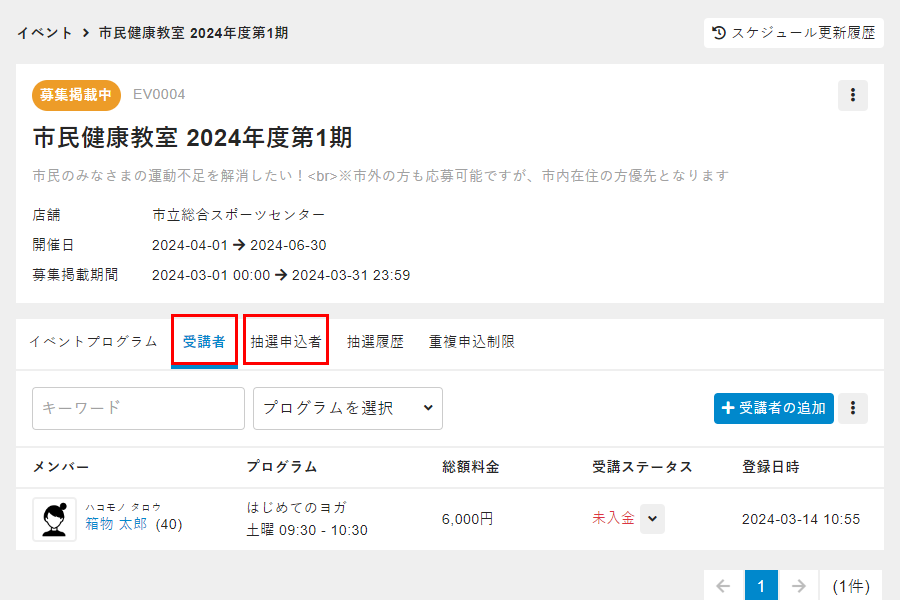Screen dimensions: 900x600
Task: Expand the 未入金 status dropdown arrow
Action: tap(652, 519)
